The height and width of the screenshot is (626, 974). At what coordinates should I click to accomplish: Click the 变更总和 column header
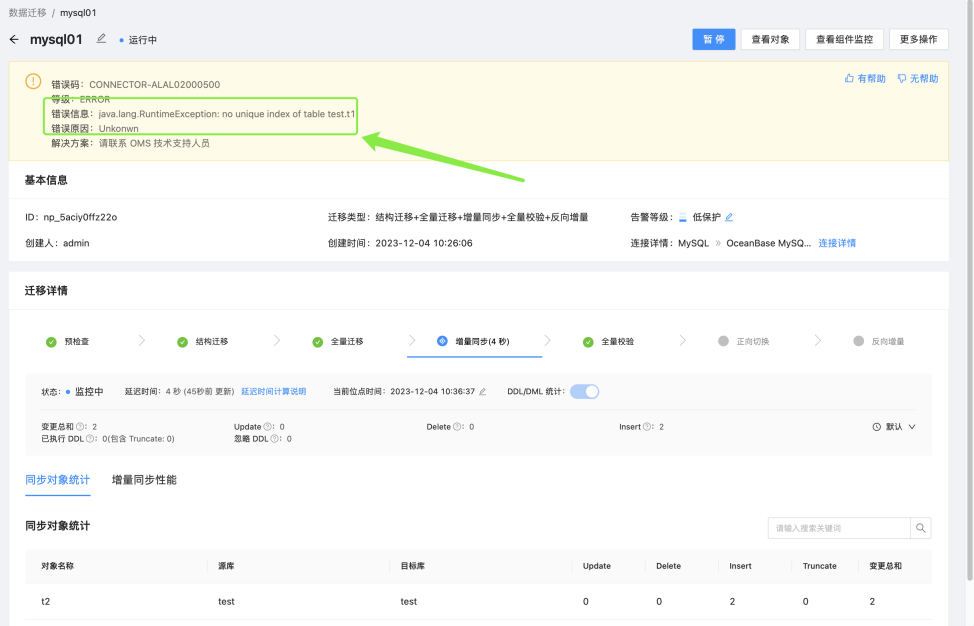tap(885, 566)
